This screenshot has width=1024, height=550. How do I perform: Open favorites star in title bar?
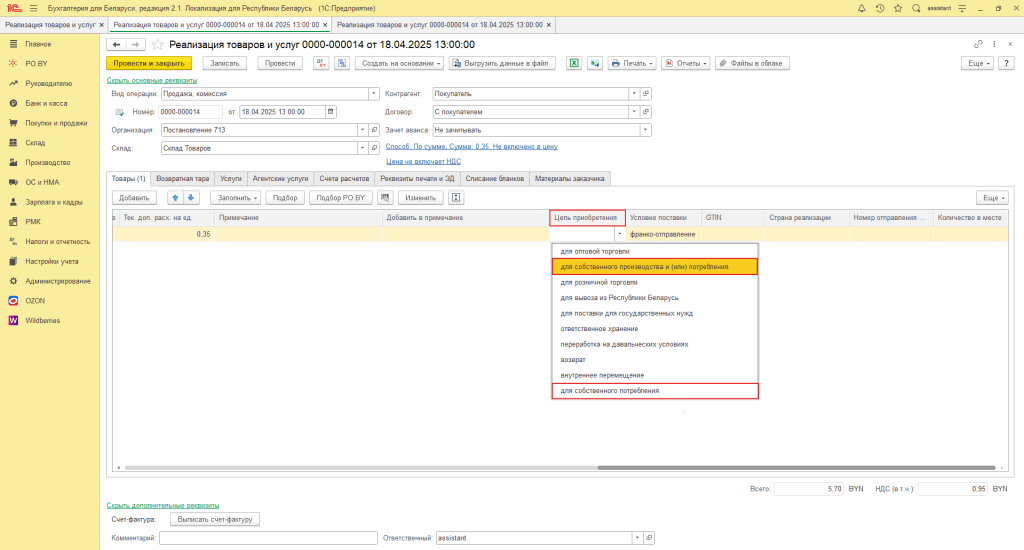(x=898, y=8)
